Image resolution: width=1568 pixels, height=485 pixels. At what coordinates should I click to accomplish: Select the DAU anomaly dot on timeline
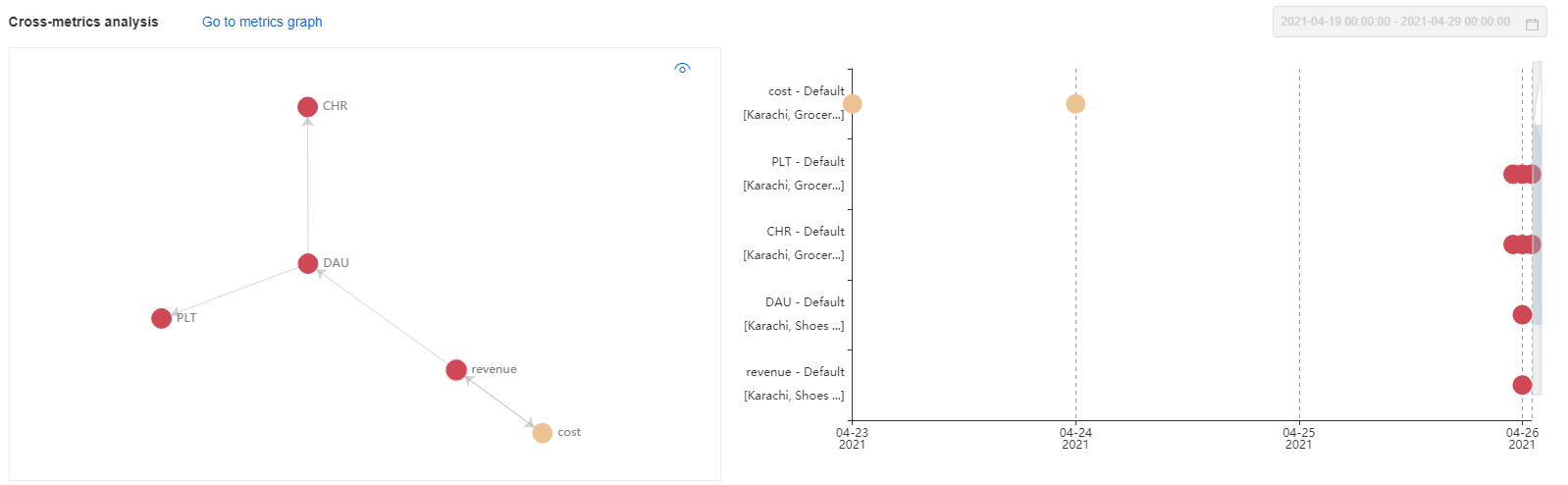coord(1522,315)
